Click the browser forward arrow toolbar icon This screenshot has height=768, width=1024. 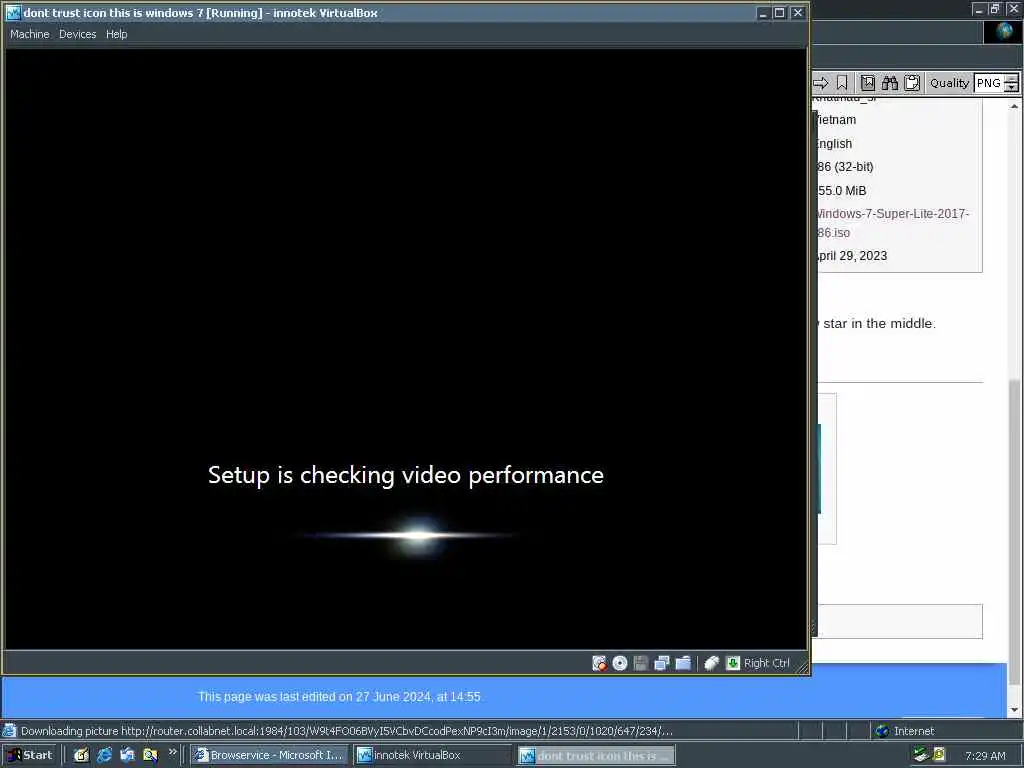821,83
